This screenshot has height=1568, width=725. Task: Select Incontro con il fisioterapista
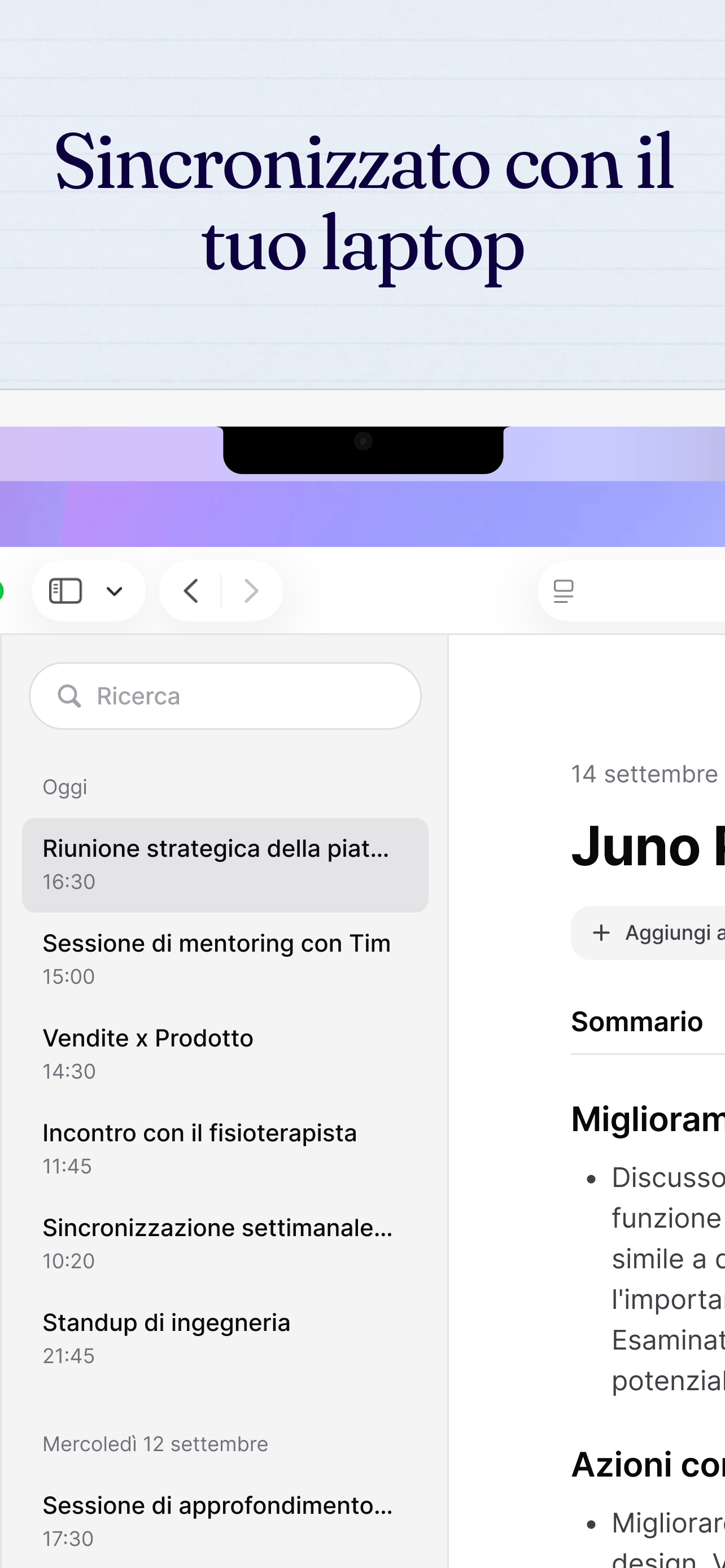[225, 1149]
